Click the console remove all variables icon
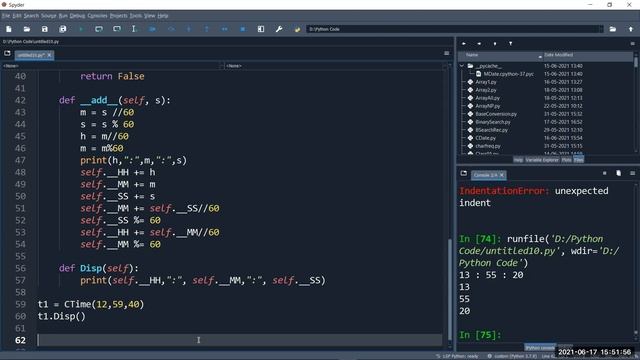Viewport: 640px width, 360px height. click(618, 173)
